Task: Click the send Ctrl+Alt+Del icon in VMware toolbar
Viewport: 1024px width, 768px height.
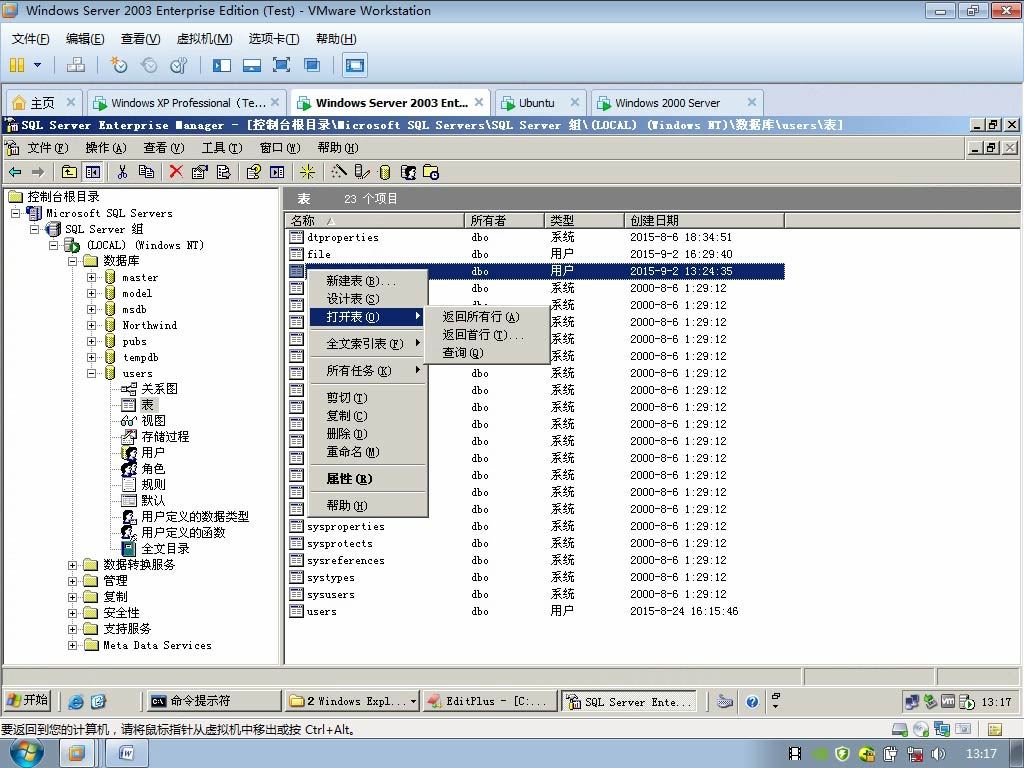Action: (76, 65)
